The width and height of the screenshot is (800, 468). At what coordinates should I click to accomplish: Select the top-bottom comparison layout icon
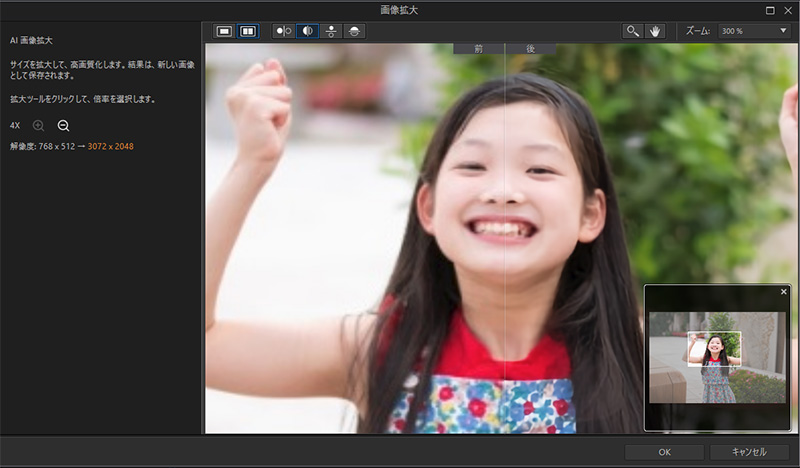point(331,31)
